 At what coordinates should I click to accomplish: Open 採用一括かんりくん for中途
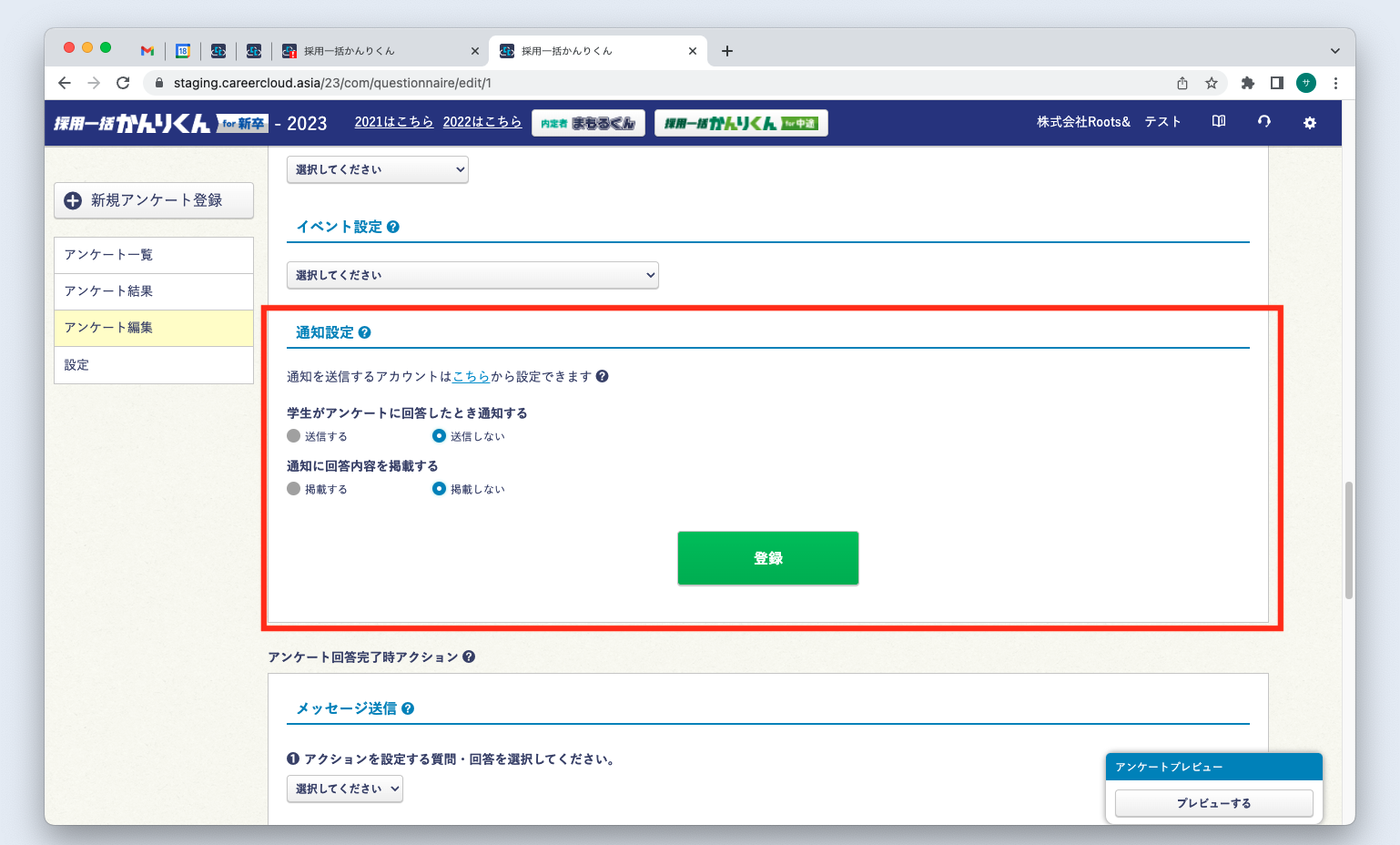pyautogui.click(x=740, y=121)
